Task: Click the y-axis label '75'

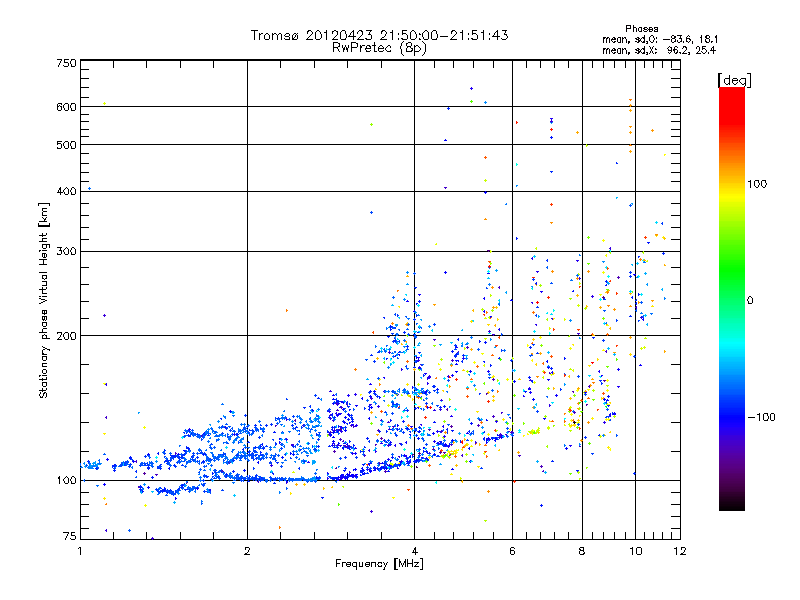Action: tap(70, 536)
